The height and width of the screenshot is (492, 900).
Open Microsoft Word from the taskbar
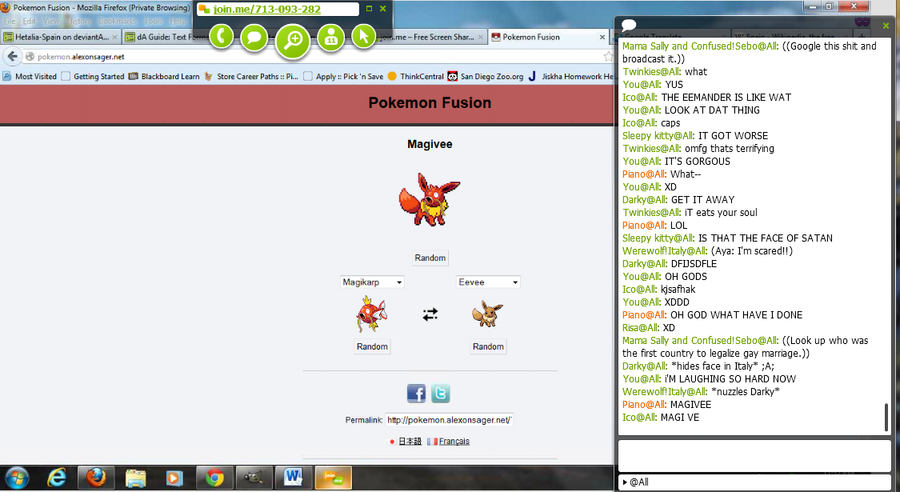(x=293, y=478)
